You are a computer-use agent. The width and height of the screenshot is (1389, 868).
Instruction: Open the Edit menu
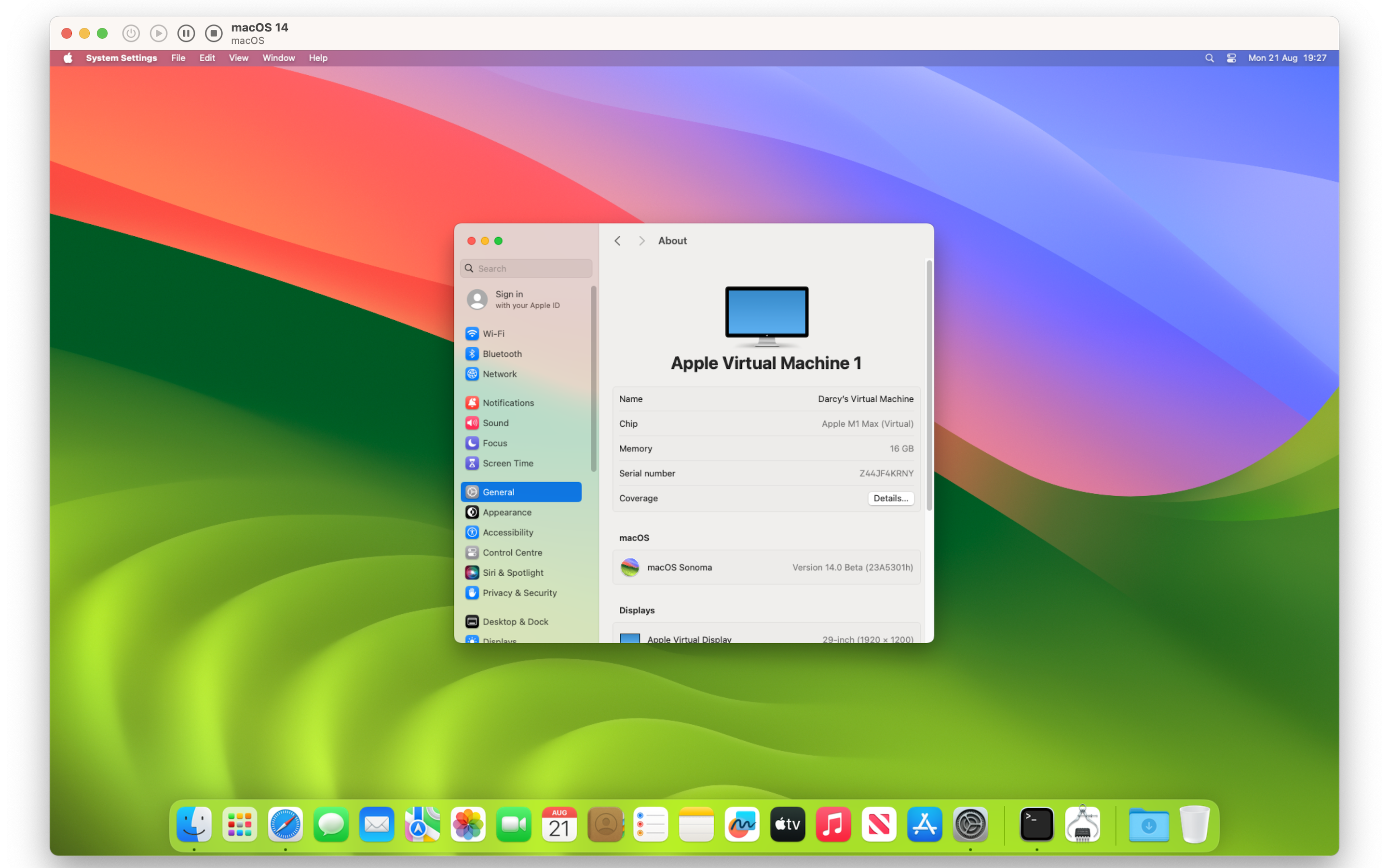[x=207, y=58]
